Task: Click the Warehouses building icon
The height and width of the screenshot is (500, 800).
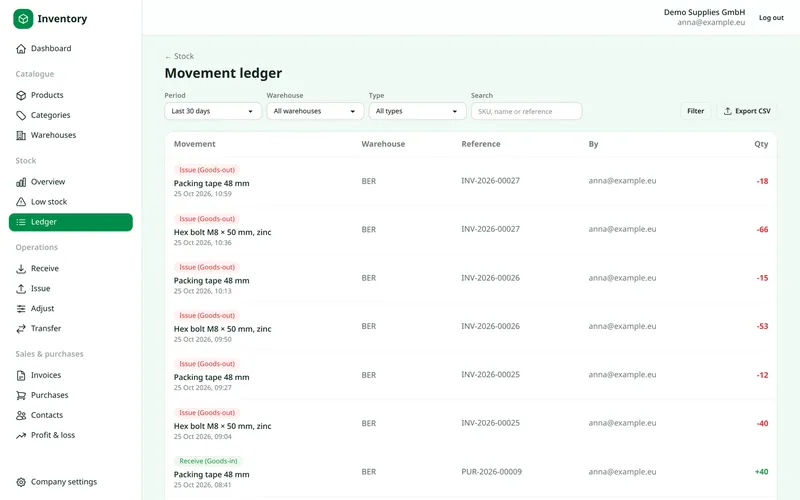Action: pos(21,135)
